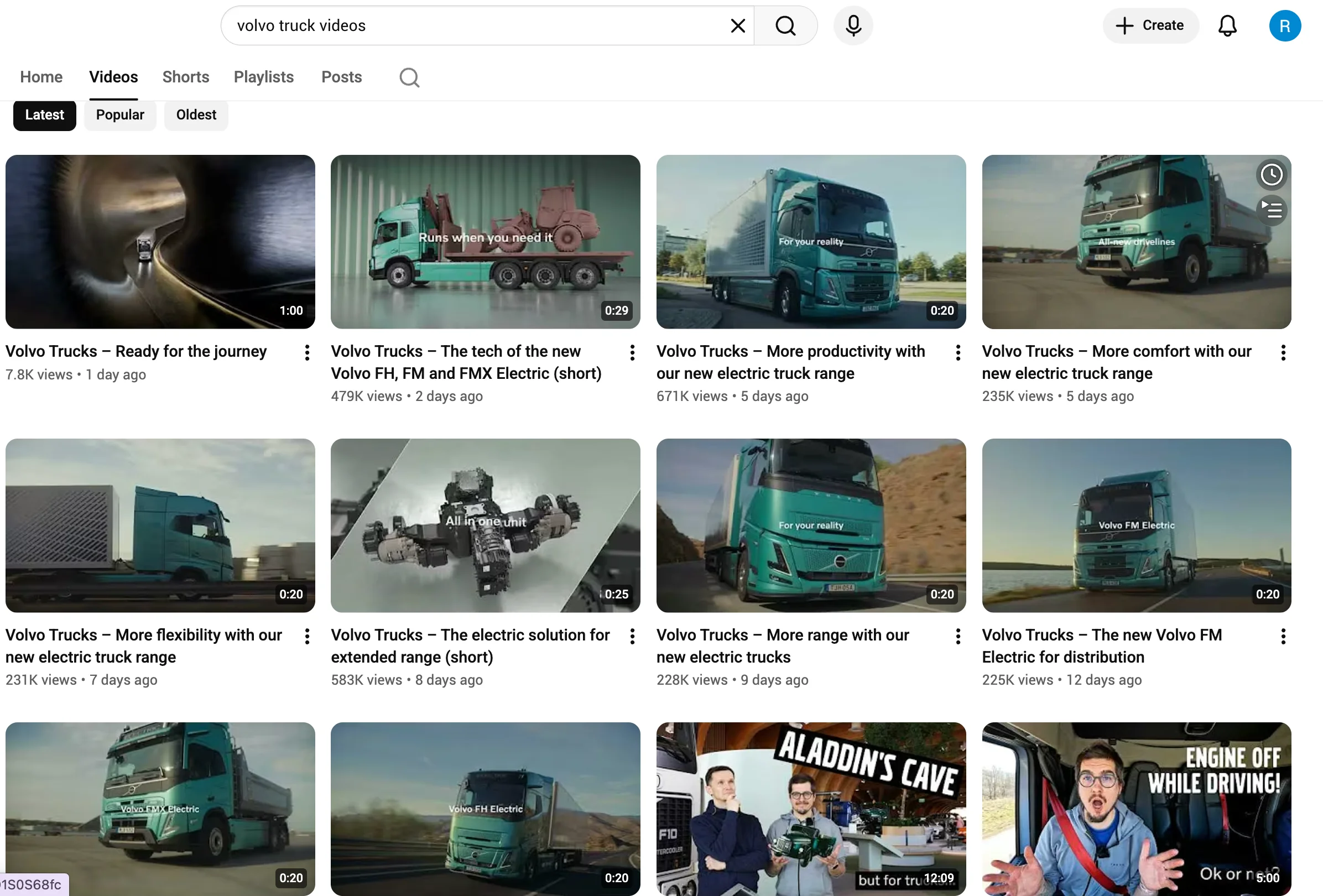The image size is (1323, 896).
Task: Play the 'Runs when you need it' thumbnail
Action: tap(485, 241)
